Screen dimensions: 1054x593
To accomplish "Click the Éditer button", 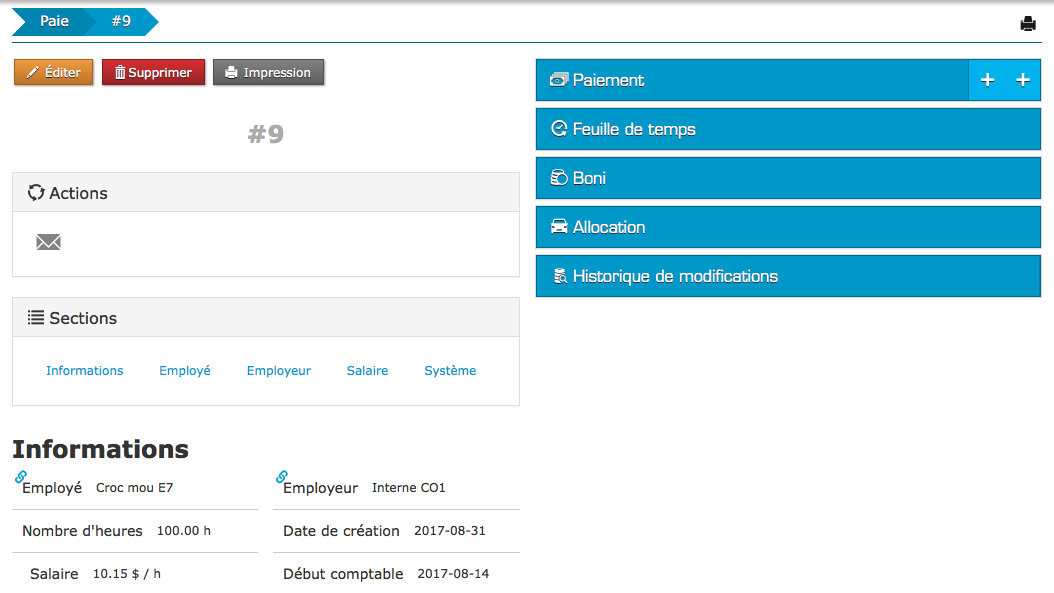I will (54, 73).
